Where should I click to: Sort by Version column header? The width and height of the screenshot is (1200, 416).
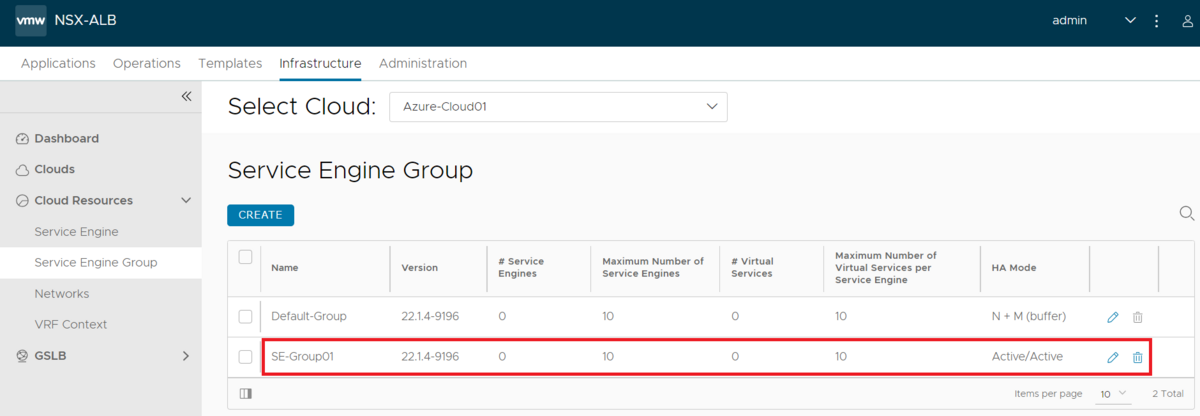[x=420, y=268]
